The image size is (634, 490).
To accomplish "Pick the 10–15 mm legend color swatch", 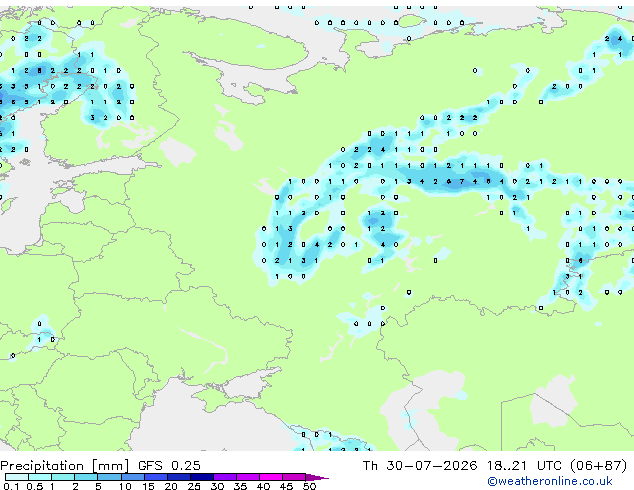I will pyautogui.click(x=132, y=477).
